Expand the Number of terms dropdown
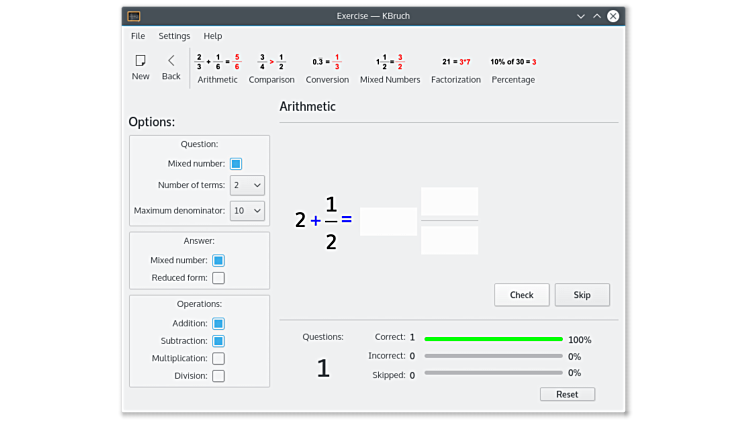 tap(247, 185)
